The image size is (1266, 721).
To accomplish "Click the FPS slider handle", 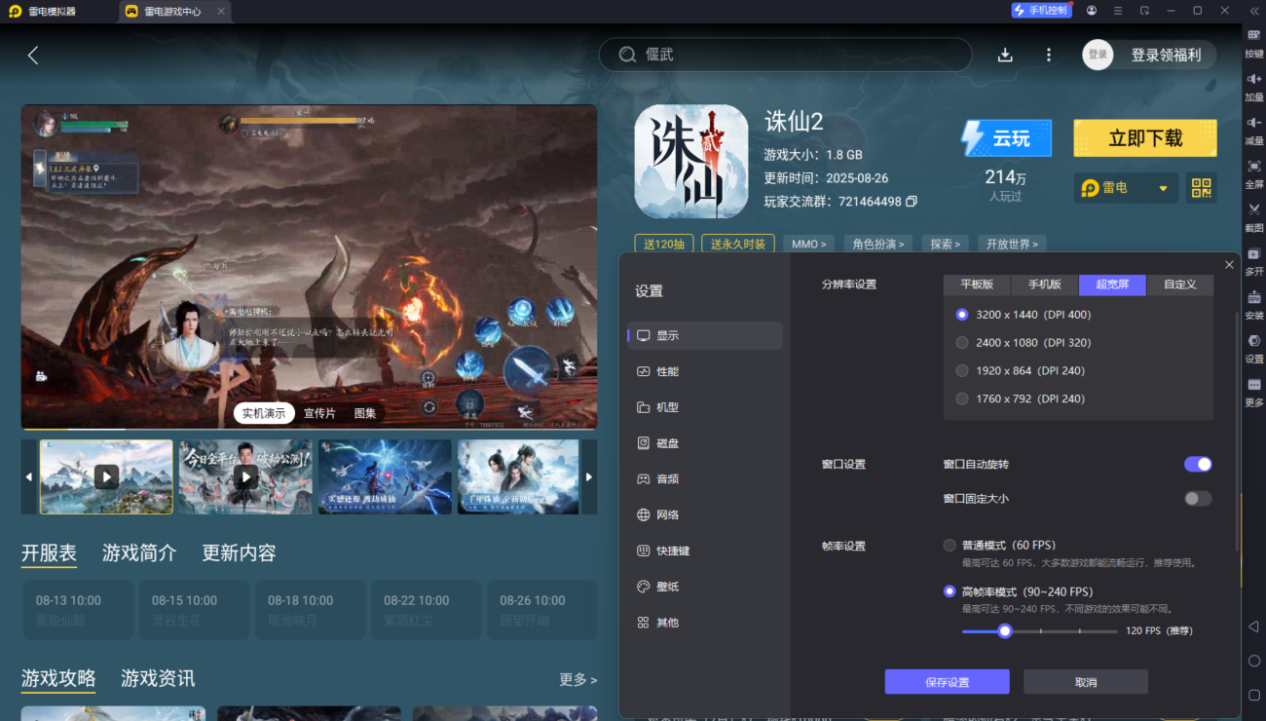I will point(1005,631).
